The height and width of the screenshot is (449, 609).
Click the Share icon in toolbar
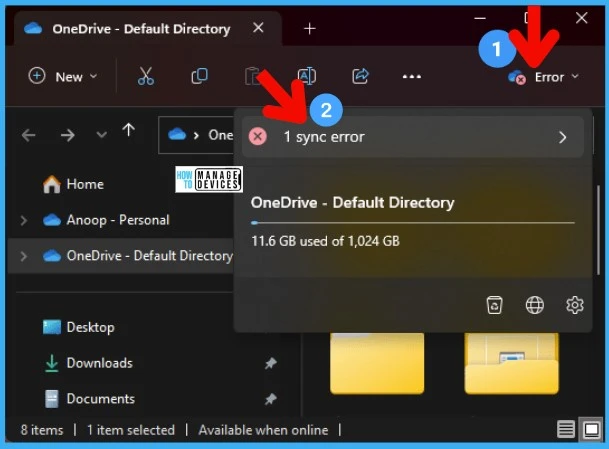360,76
